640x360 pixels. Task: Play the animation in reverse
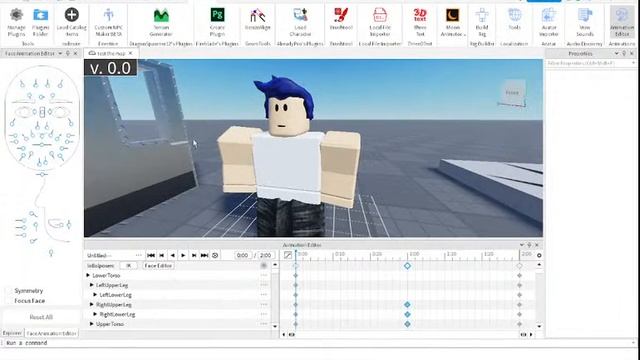(172, 255)
